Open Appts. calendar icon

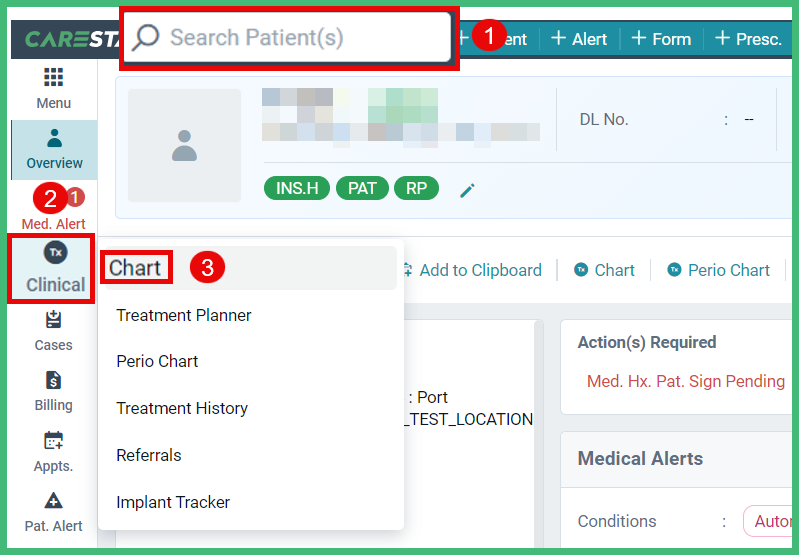[x=54, y=440]
